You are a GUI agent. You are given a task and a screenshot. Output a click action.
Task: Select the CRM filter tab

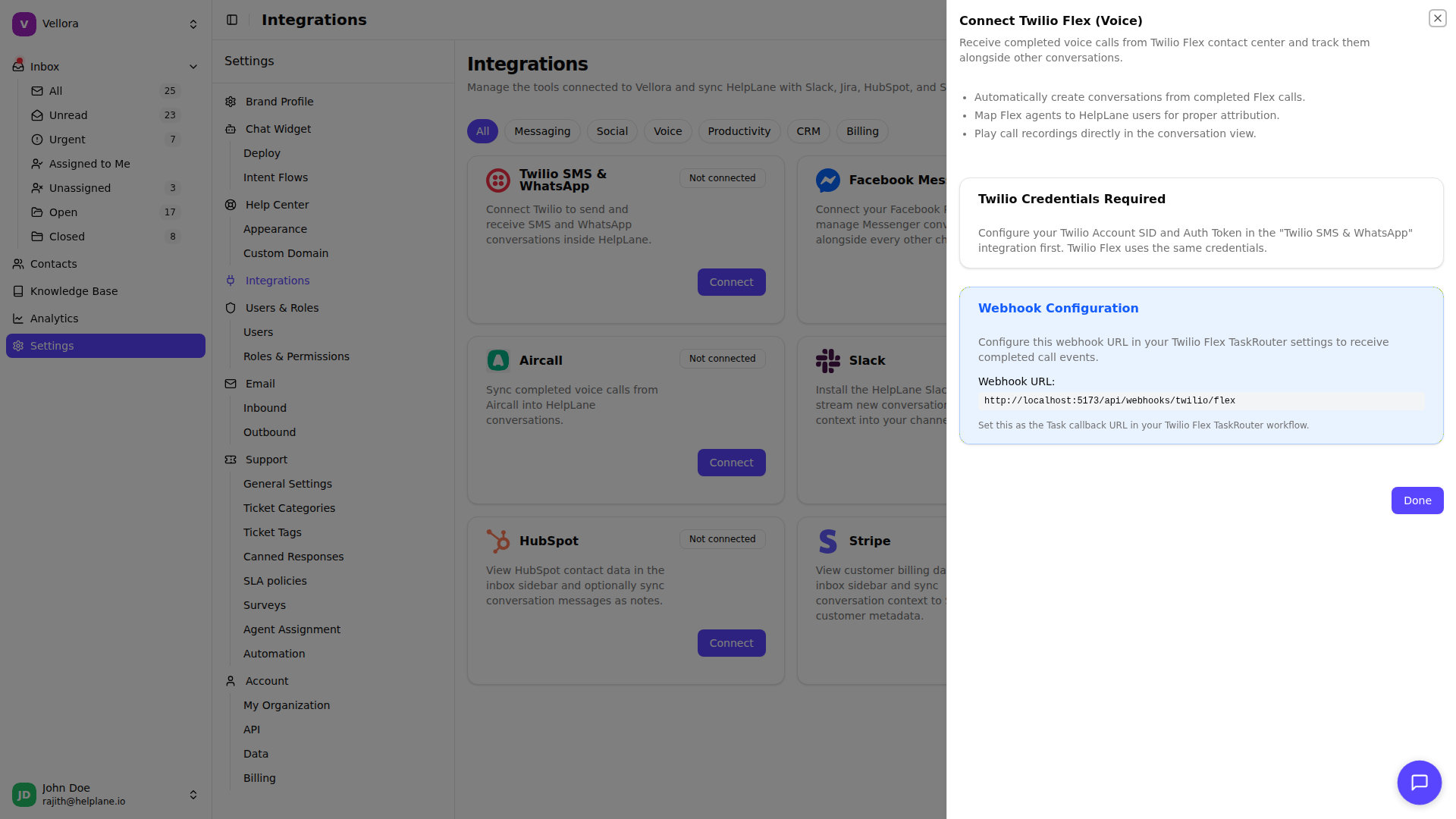point(808,131)
